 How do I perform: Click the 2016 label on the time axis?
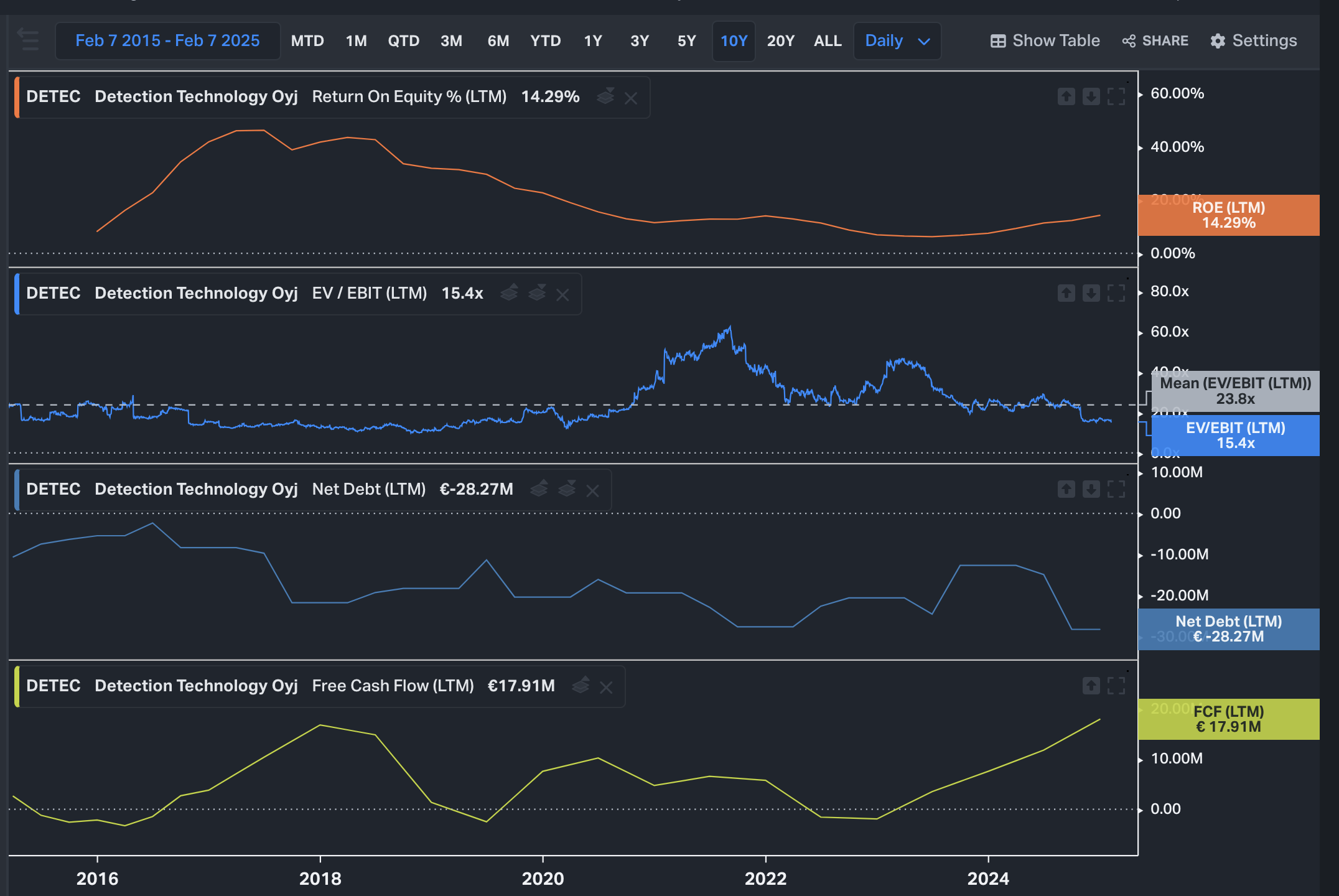(97, 879)
